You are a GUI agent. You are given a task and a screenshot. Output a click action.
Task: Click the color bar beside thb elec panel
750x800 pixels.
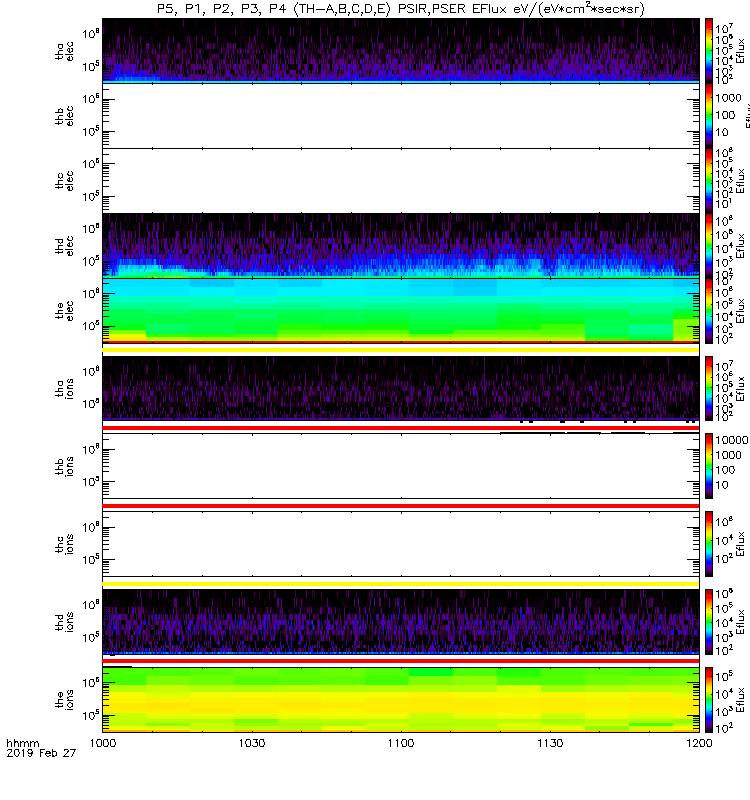point(709,116)
